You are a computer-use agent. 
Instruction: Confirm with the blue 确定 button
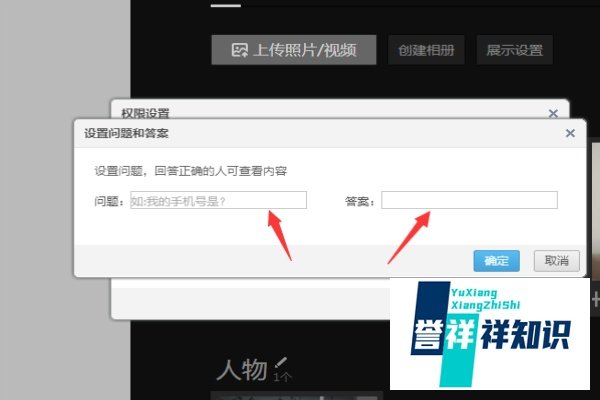pos(496,261)
